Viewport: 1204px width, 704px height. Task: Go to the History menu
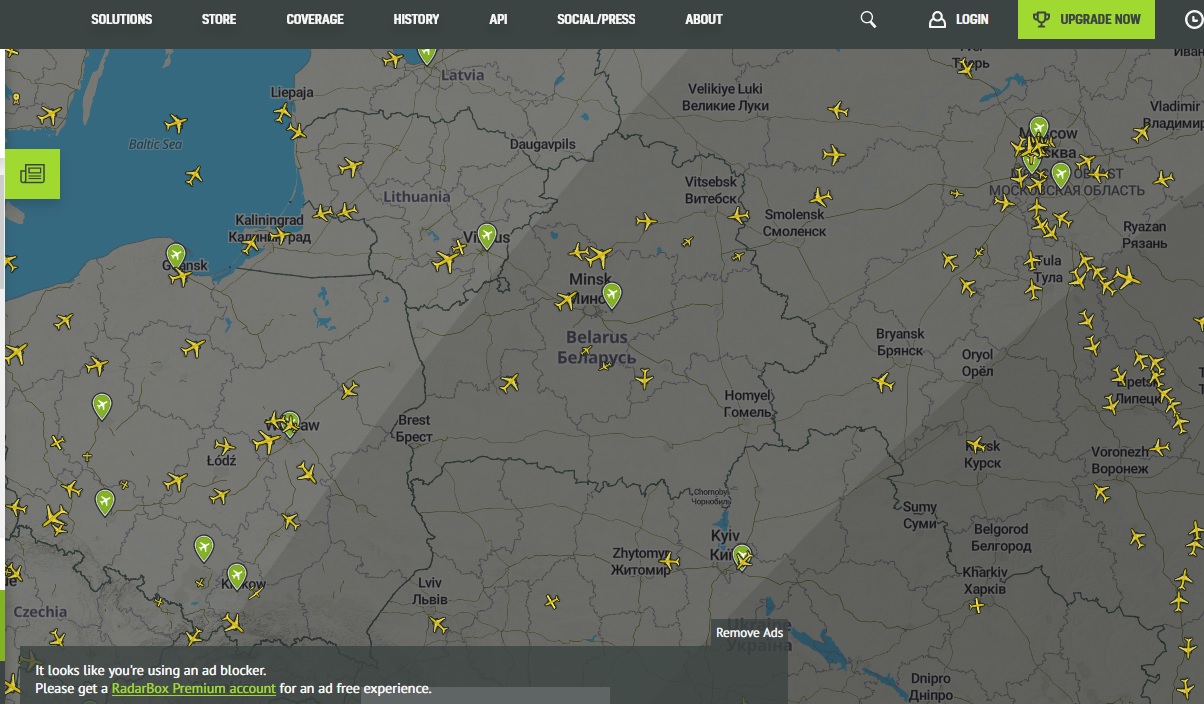pos(416,19)
